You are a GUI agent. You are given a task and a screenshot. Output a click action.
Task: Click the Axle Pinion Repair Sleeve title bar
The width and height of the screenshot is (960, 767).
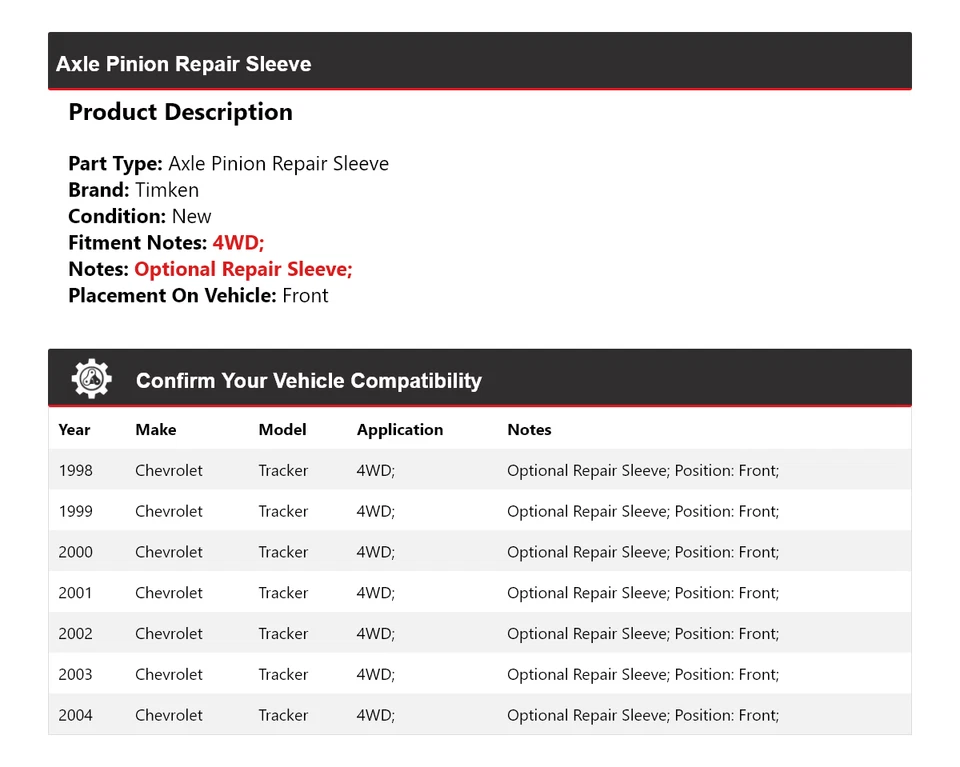coord(184,64)
